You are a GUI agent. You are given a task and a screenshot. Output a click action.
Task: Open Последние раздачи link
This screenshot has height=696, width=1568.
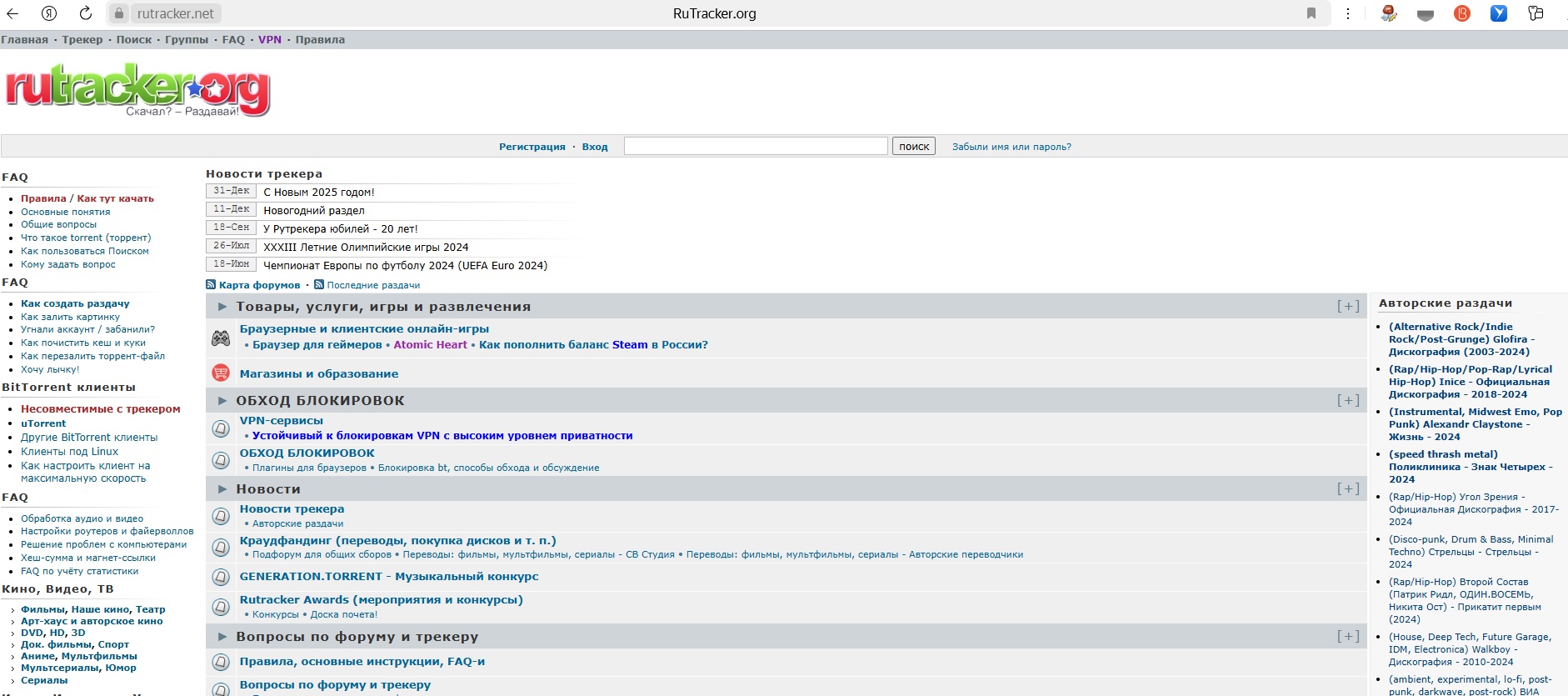click(x=373, y=285)
